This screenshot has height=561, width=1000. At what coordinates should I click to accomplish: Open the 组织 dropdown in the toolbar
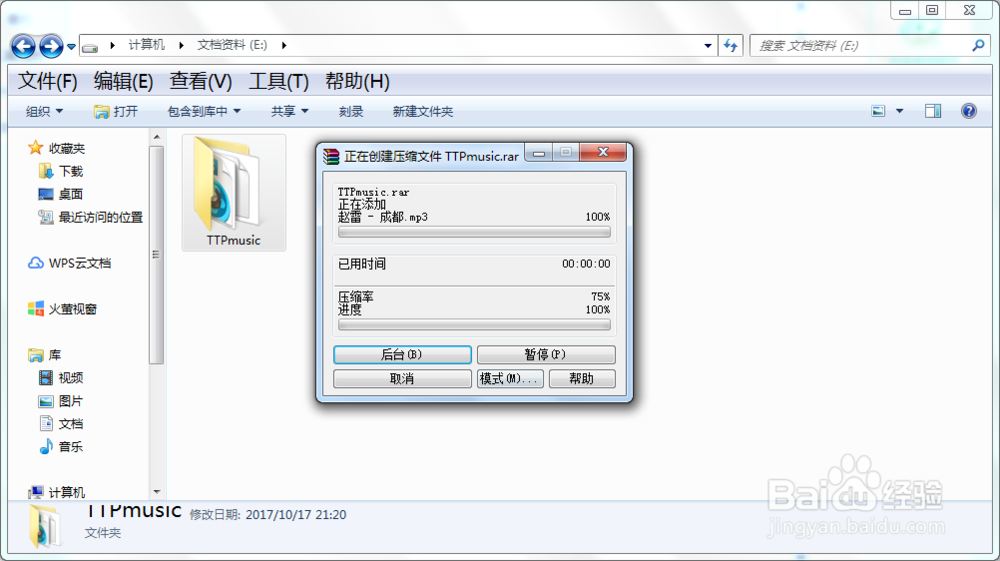tap(44, 112)
